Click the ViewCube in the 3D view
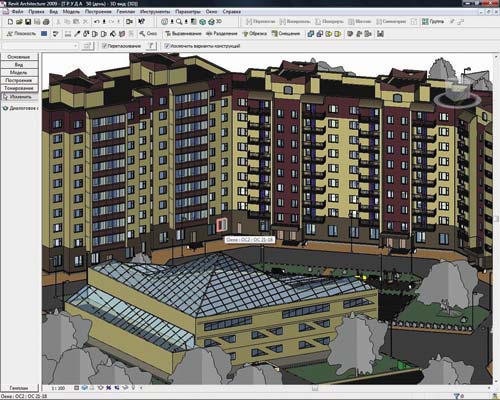 pyautogui.click(x=457, y=93)
